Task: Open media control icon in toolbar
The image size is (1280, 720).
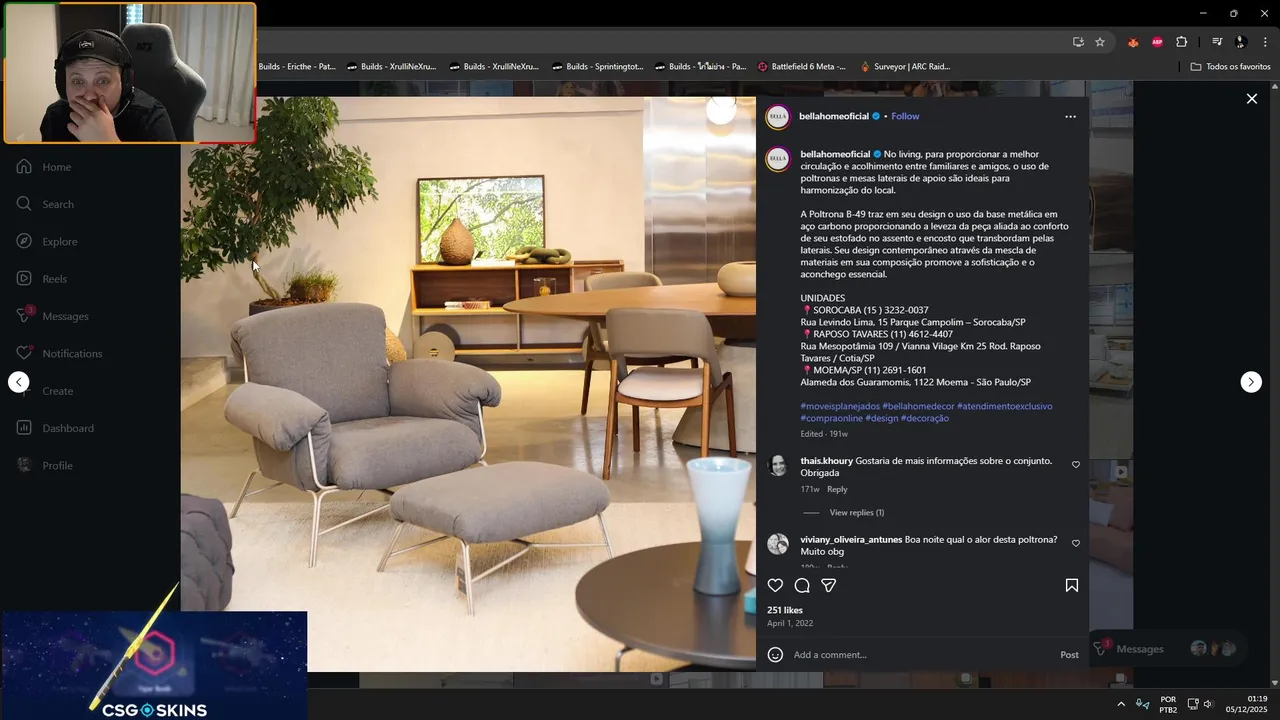Action: [1217, 42]
